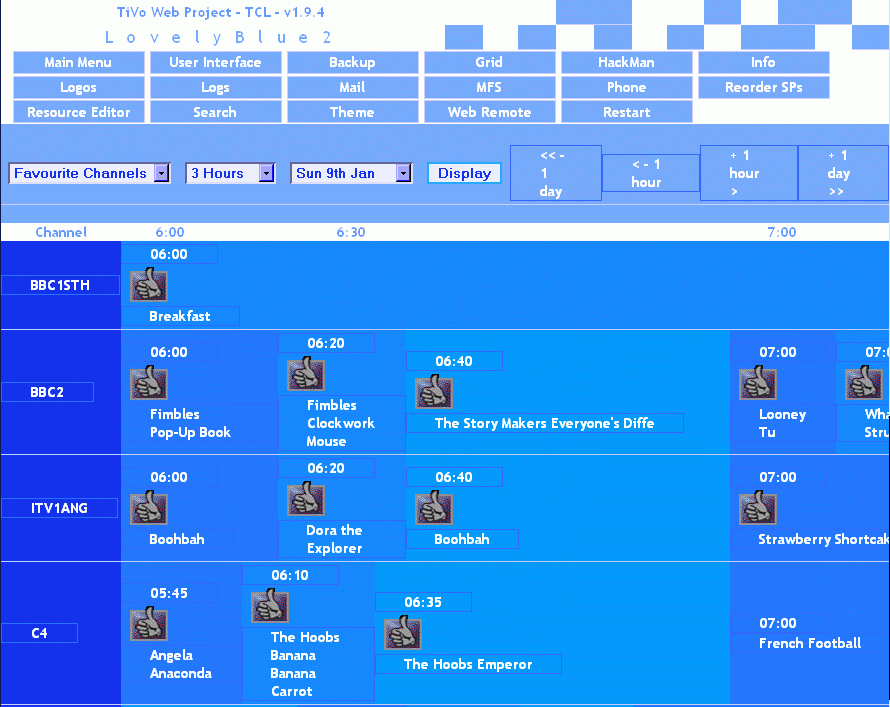Open the Breakfast programme link
890x707 pixels.
pos(180,316)
